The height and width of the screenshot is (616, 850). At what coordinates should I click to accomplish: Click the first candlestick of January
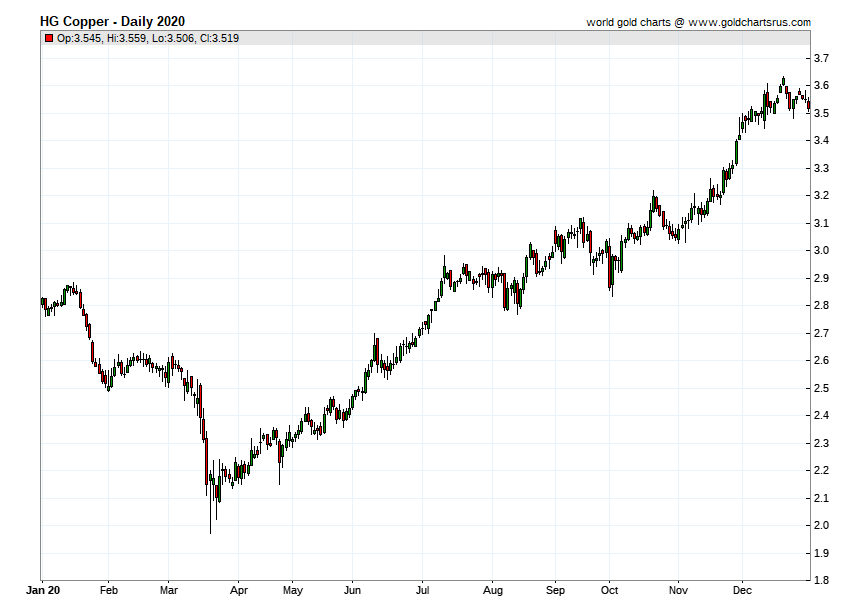coord(42,301)
